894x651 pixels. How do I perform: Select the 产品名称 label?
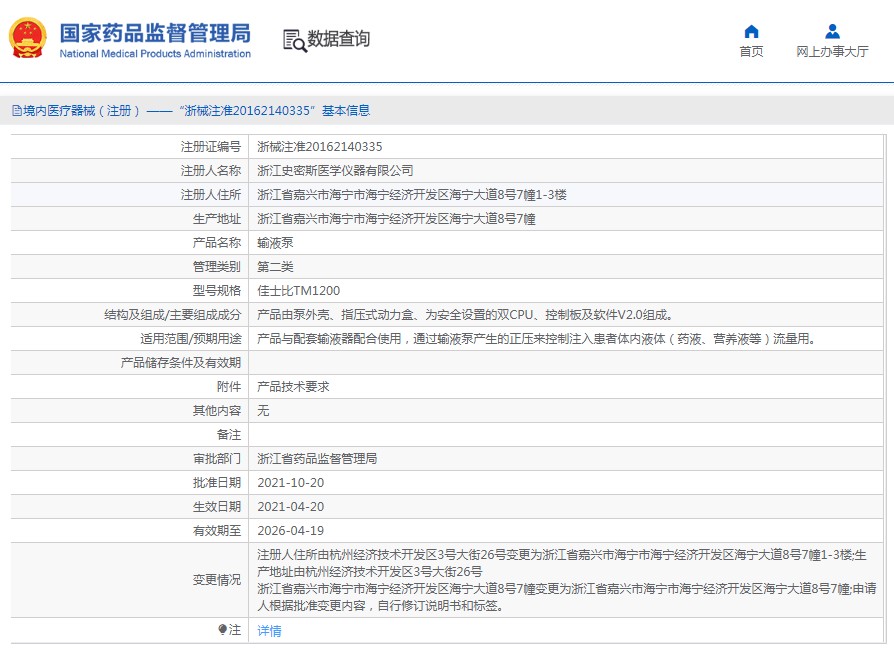point(217,242)
